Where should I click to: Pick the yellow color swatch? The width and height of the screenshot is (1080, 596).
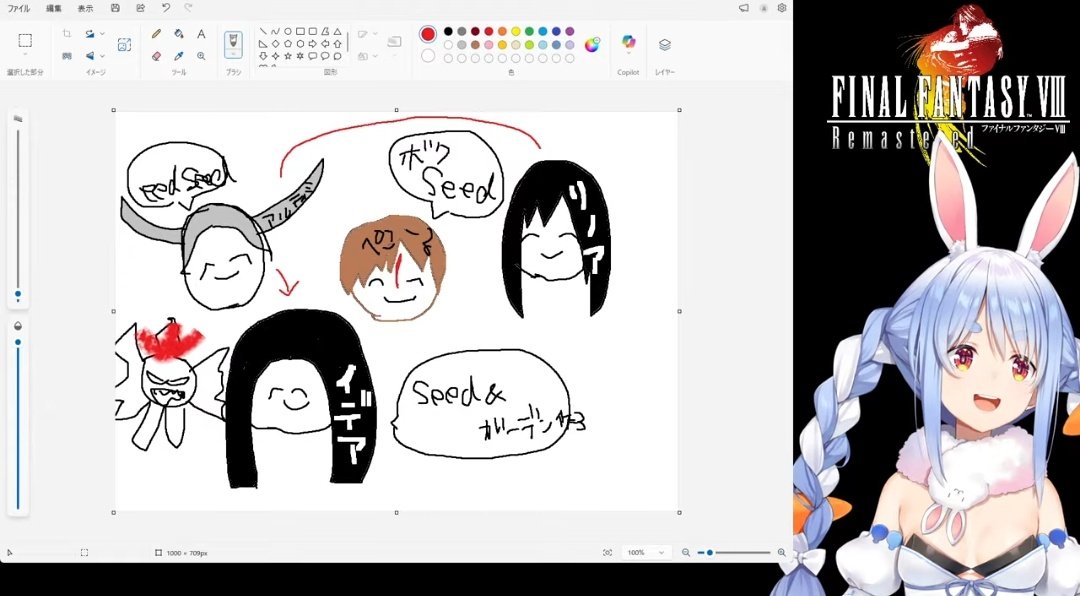pos(516,31)
